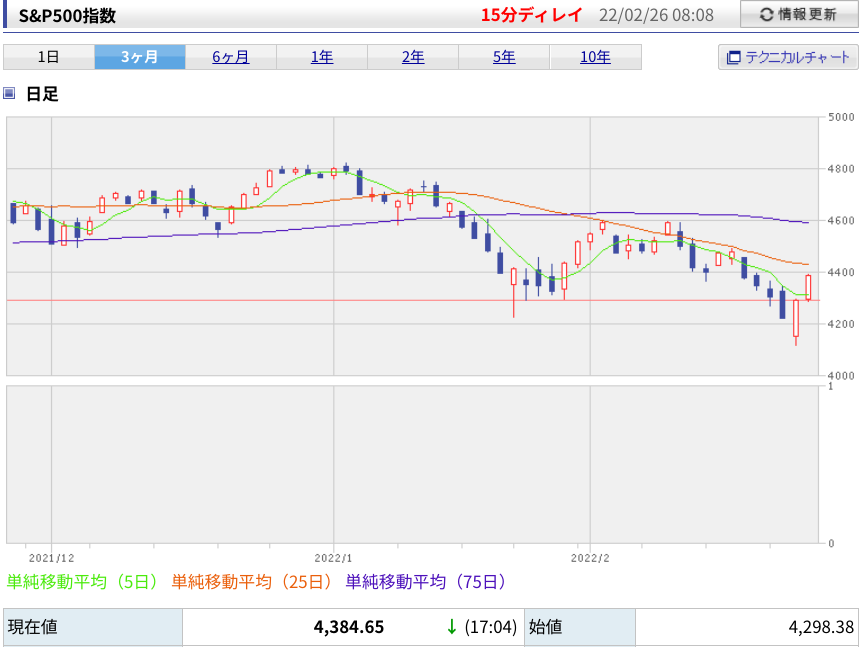Click the last red candlestick on the chart
Screen dimensions: 860x647
pos(808,288)
